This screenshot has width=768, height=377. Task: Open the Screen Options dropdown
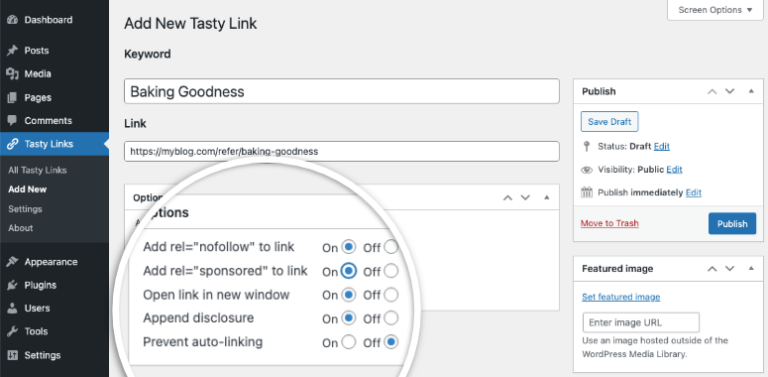(x=715, y=10)
